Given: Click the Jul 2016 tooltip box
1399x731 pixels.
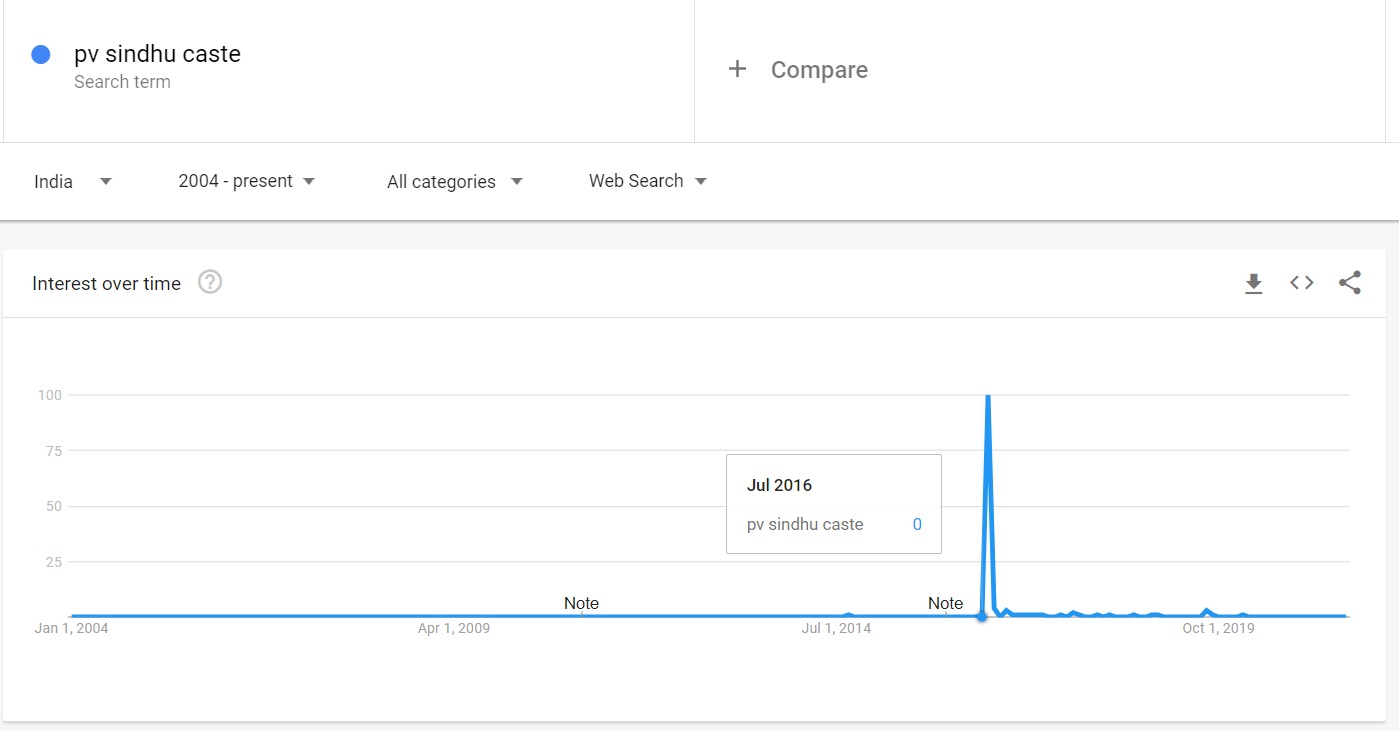Looking at the screenshot, I should [833, 504].
